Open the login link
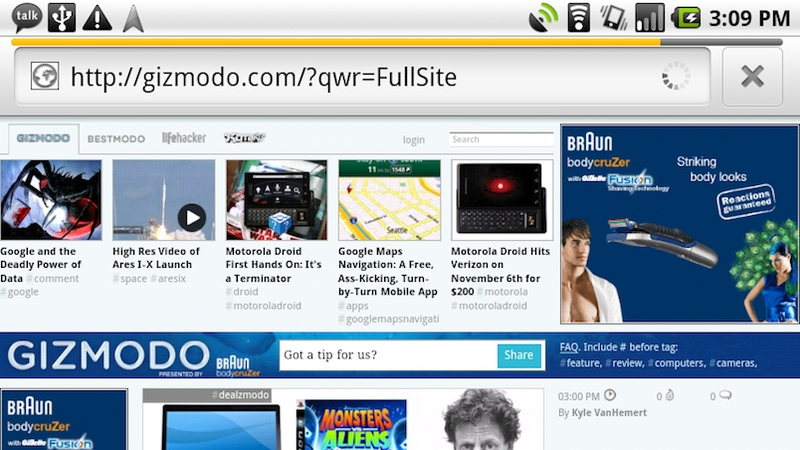This screenshot has height=450, width=800. [x=413, y=140]
